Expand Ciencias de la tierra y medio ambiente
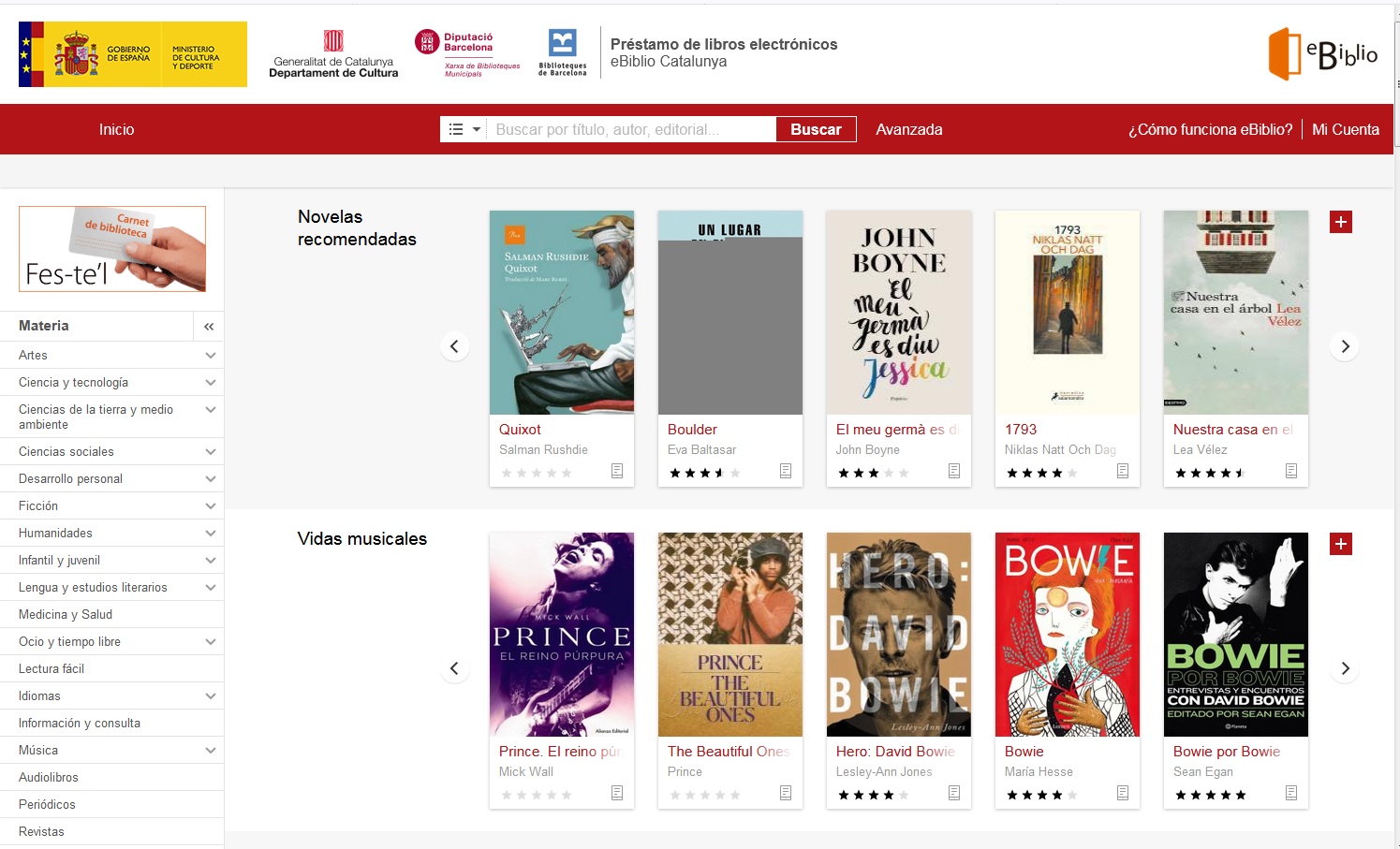The height and width of the screenshot is (849, 1400). point(211,410)
